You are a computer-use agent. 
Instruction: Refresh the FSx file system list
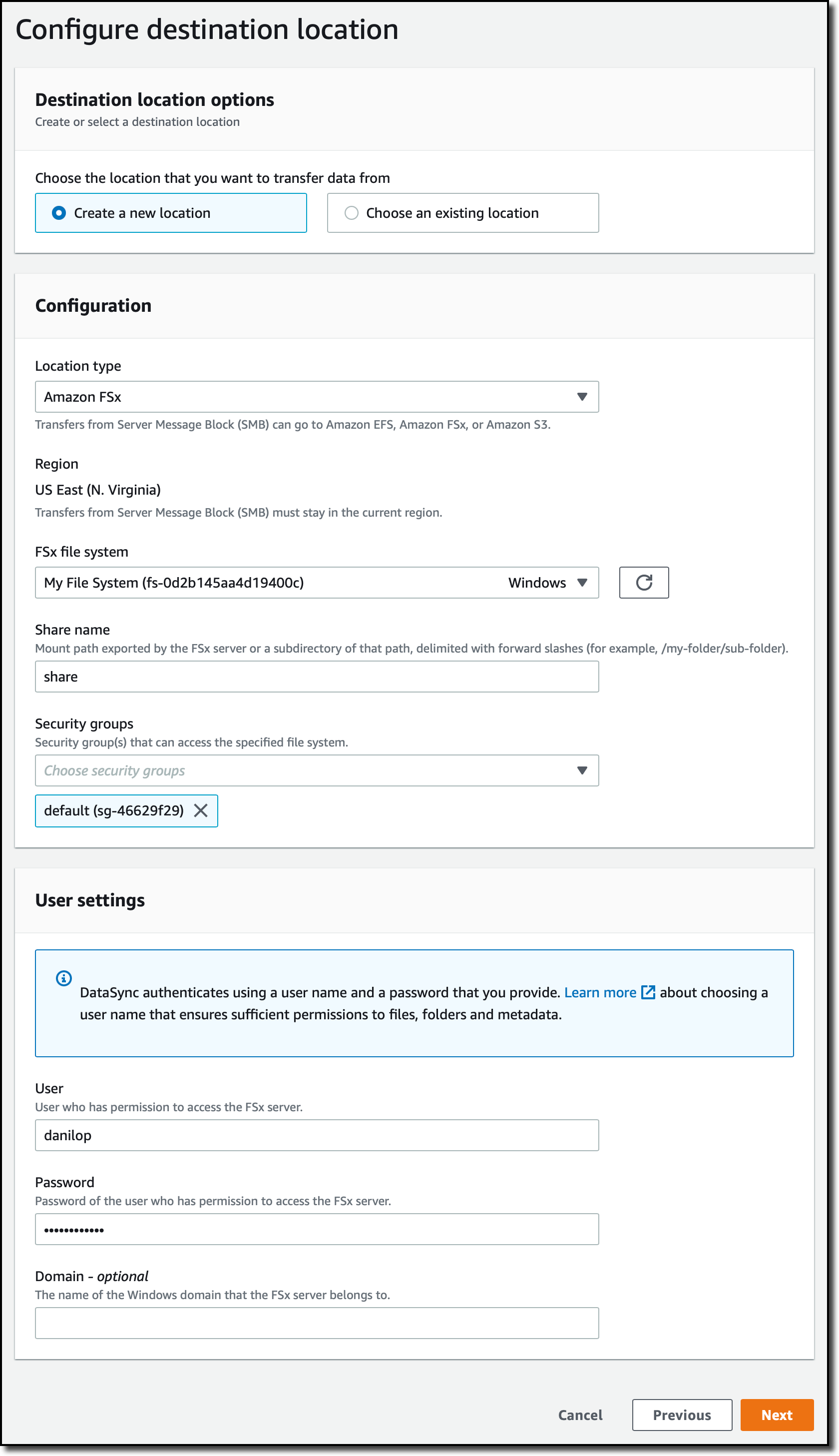(644, 582)
